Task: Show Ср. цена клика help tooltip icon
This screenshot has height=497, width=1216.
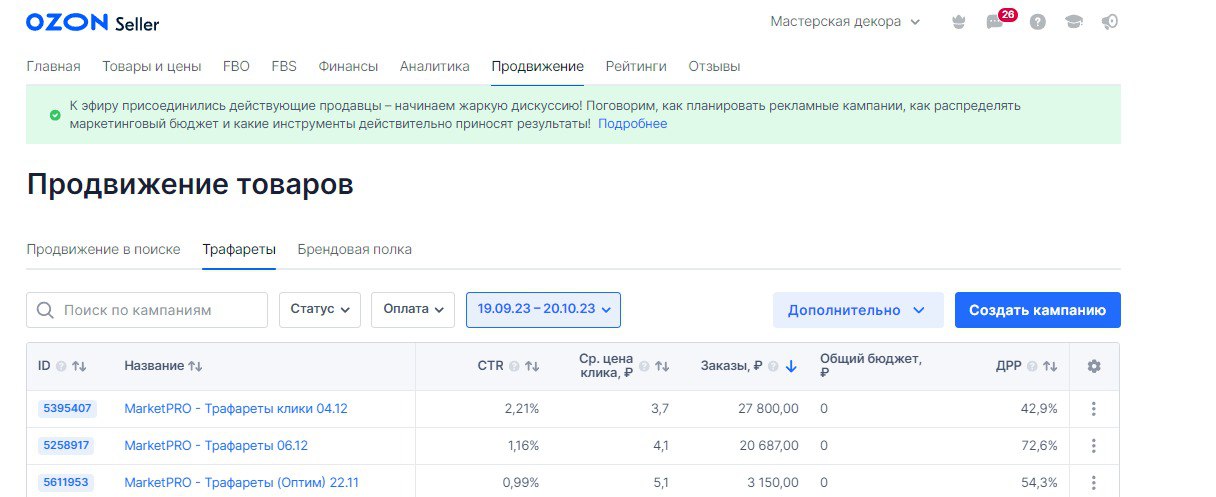Action: [x=644, y=367]
